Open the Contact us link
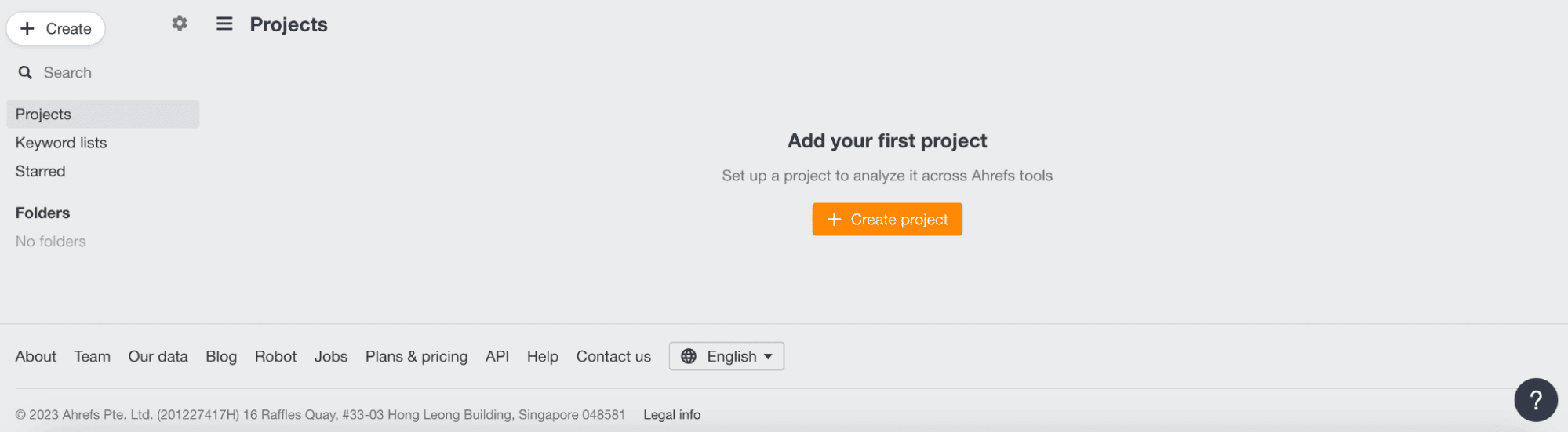Screen dimensions: 1568x433 pos(613,357)
